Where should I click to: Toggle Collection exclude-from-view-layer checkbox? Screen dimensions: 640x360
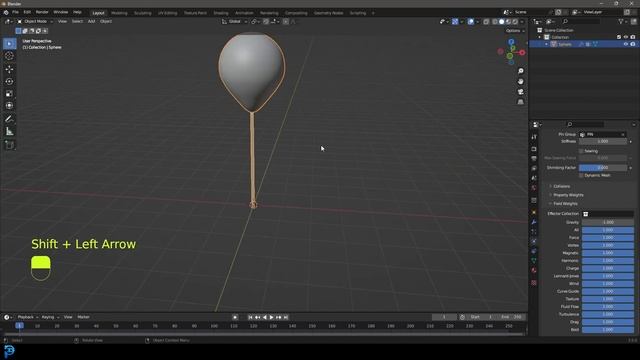pyautogui.click(x=619, y=37)
